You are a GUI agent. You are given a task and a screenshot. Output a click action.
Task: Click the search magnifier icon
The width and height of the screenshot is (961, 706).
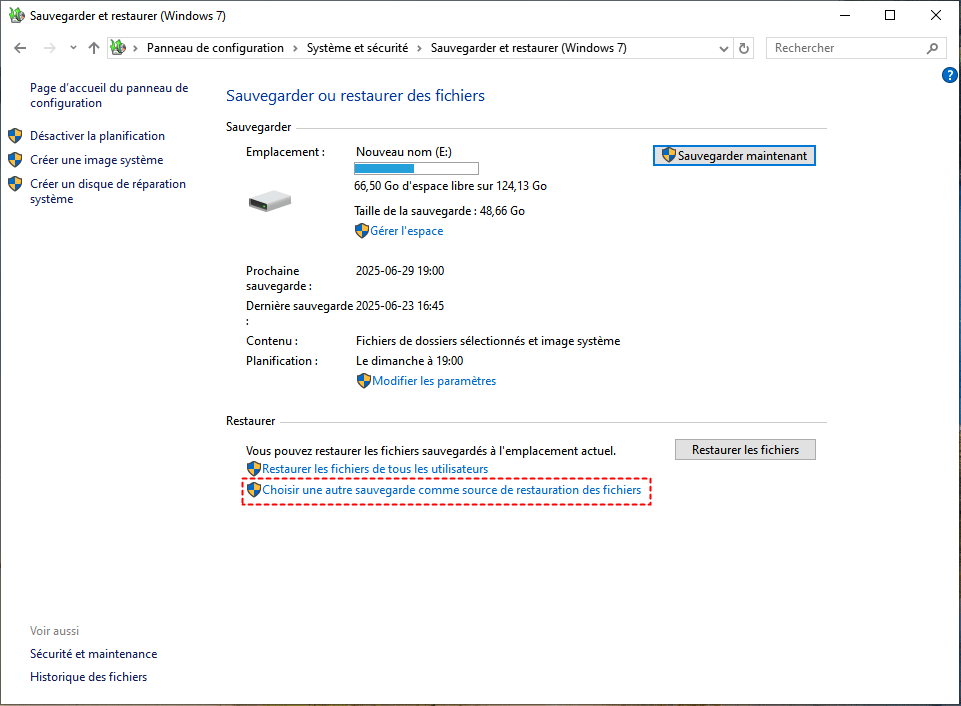click(932, 48)
